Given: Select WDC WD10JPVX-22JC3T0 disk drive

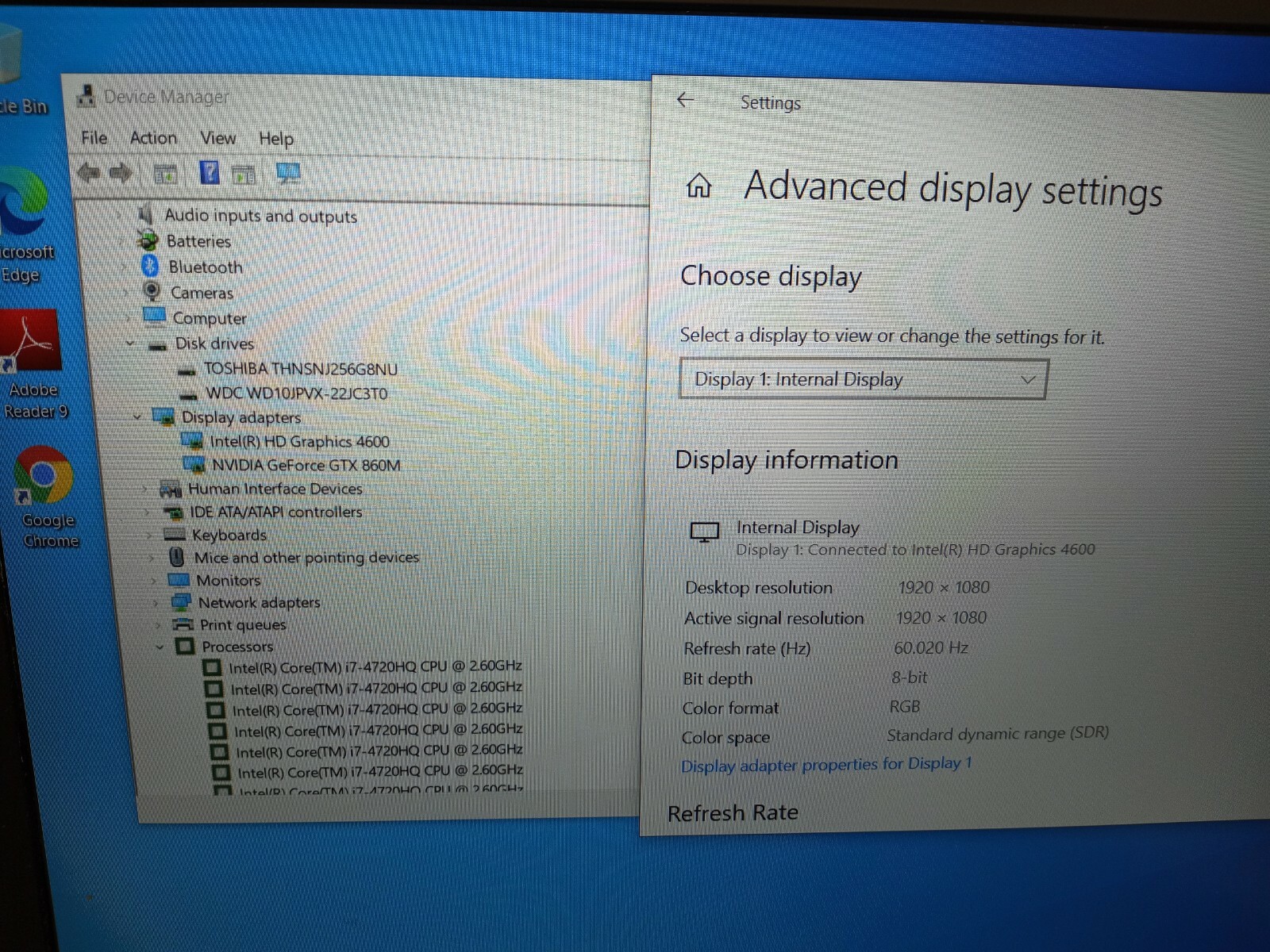Looking at the screenshot, I should coord(296,393).
